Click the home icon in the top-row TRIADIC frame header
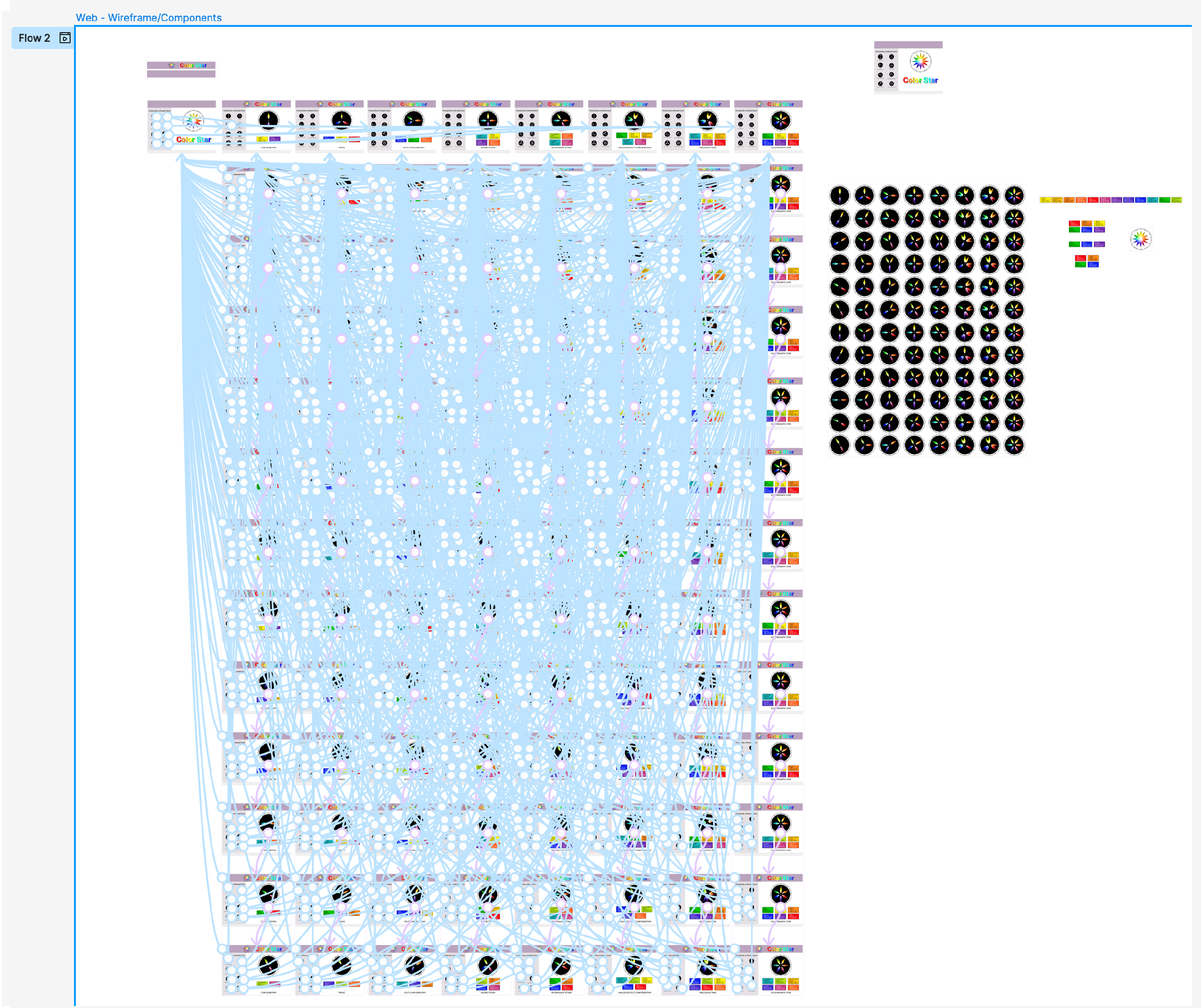This screenshot has height=1008, width=1201. [320, 104]
